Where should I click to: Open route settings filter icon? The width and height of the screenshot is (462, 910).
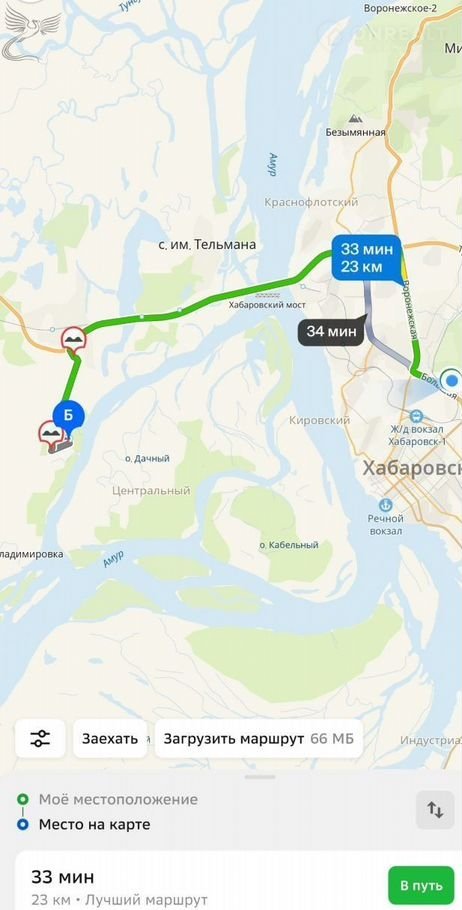(40, 738)
